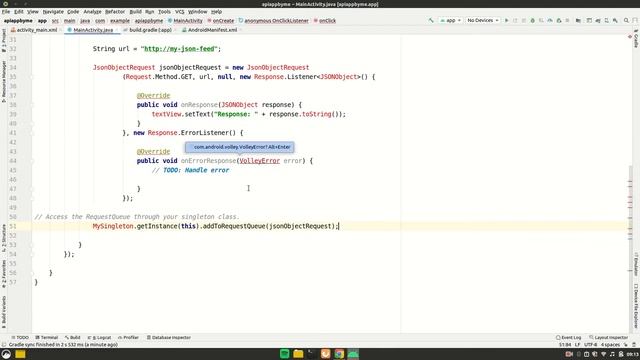This screenshot has width=640, height=360.
Task: Switch to activity_main.xml tab
Action: tap(36, 30)
